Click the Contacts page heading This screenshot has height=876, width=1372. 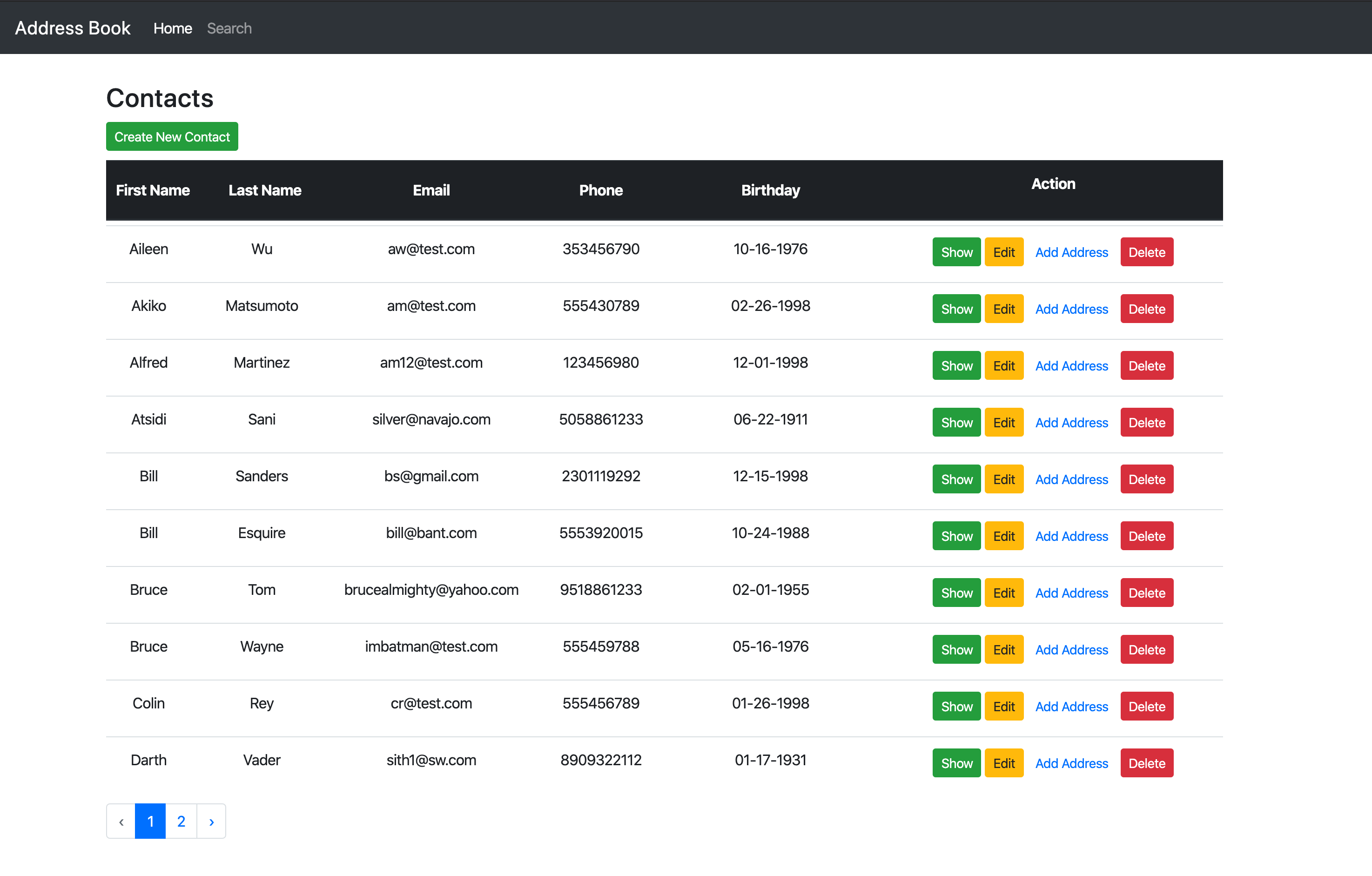160,98
